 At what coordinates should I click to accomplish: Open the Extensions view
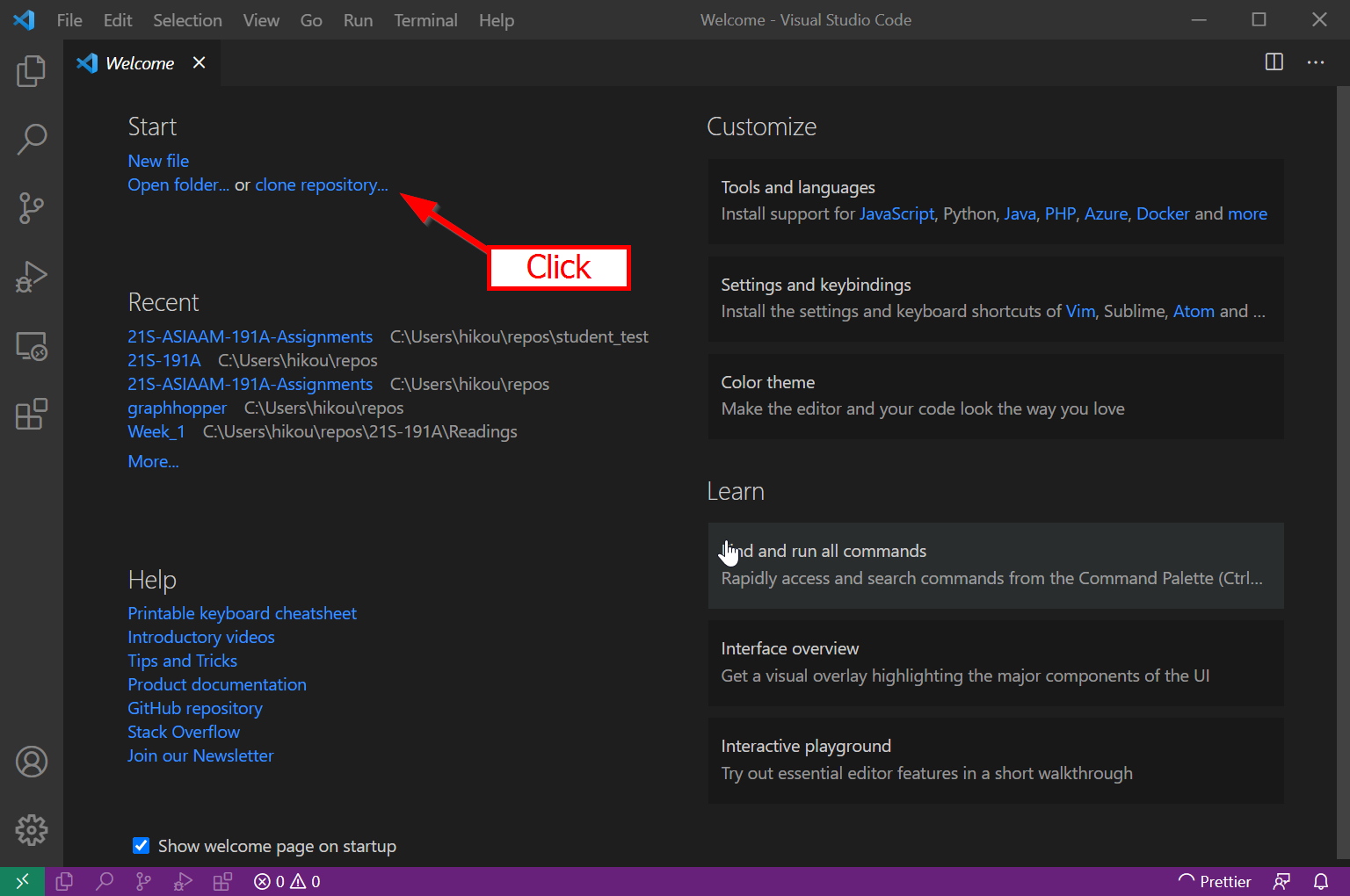pos(32,414)
